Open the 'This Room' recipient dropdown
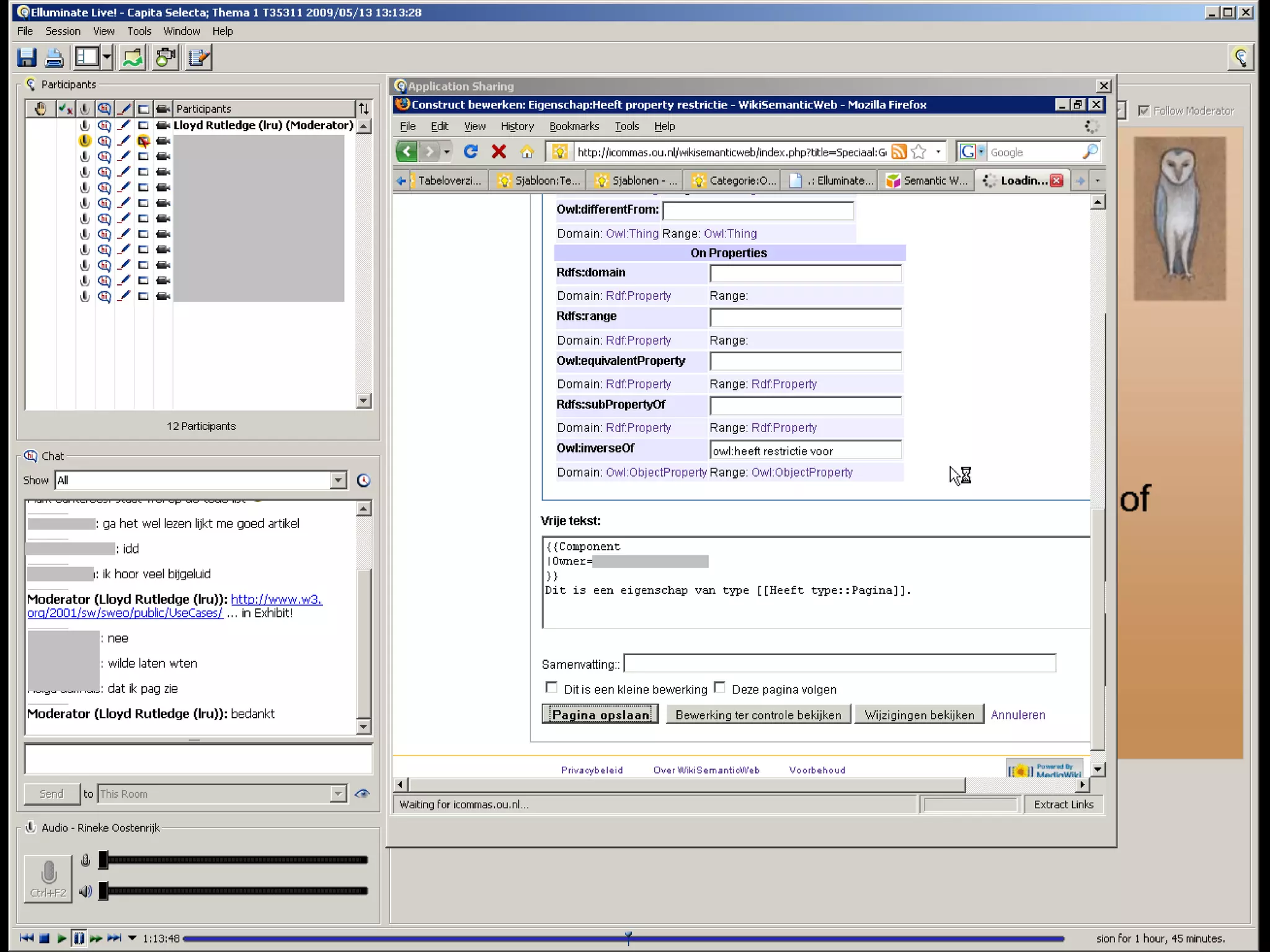1270x952 pixels. click(x=337, y=794)
